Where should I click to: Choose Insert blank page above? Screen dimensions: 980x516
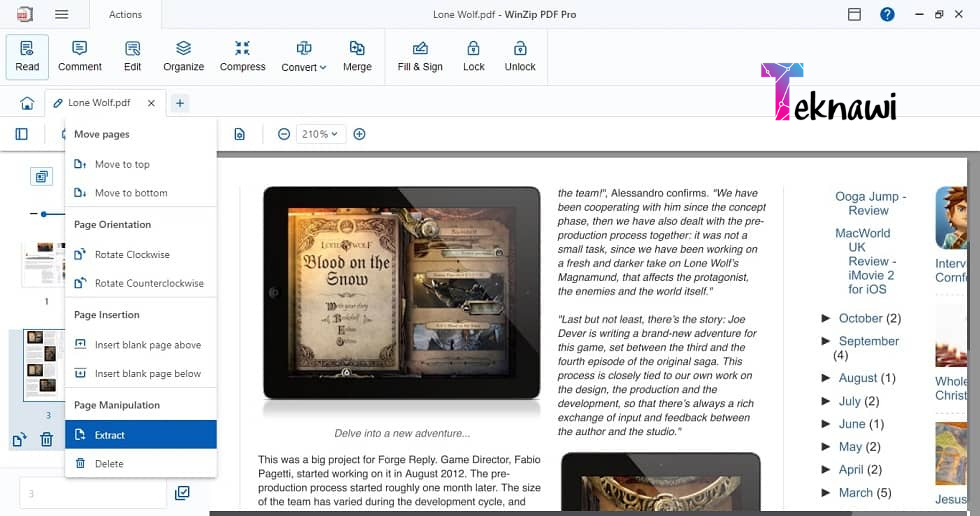pyautogui.click(x=141, y=345)
